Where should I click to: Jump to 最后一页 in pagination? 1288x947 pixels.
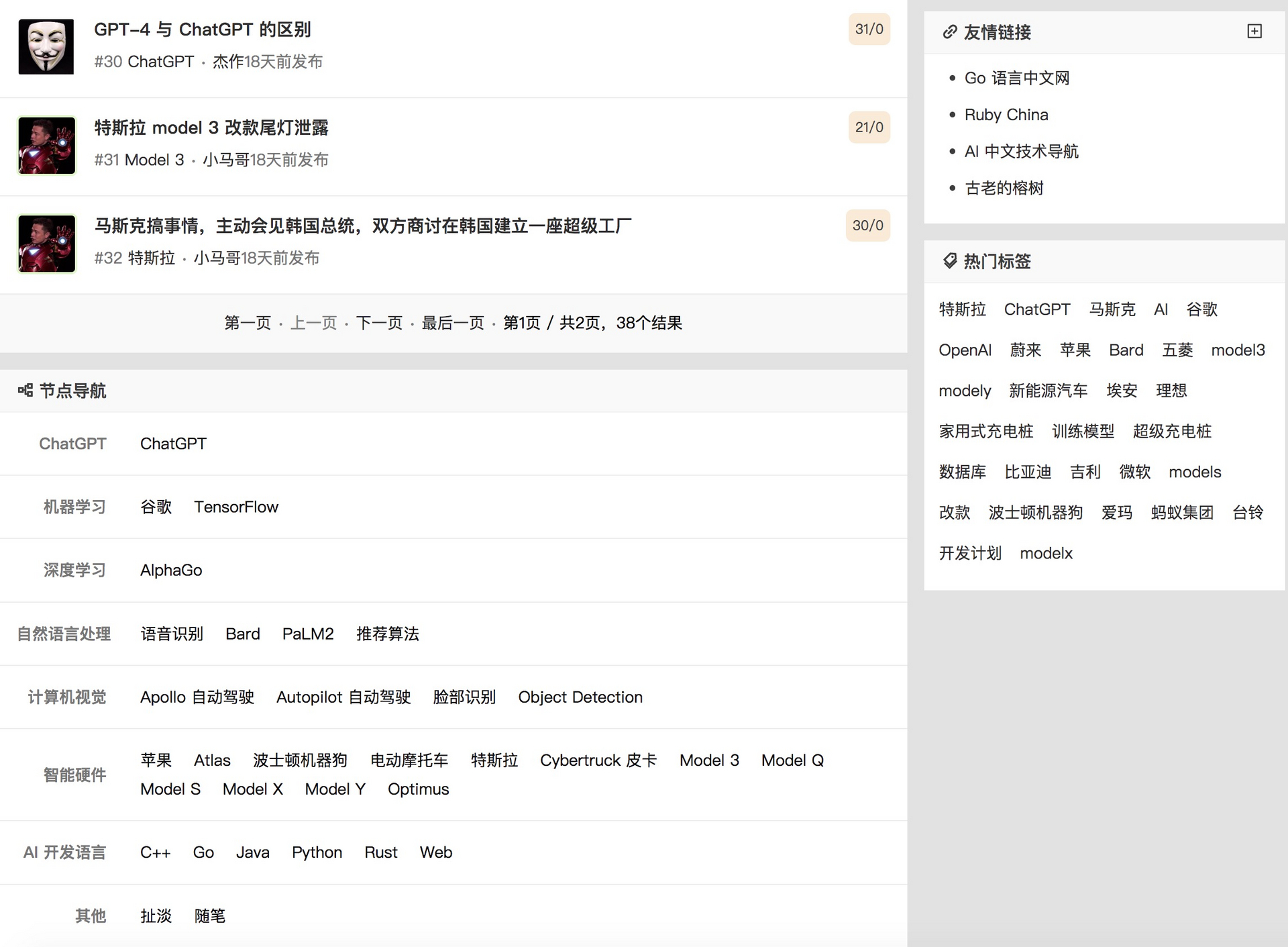(x=453, y=323)
